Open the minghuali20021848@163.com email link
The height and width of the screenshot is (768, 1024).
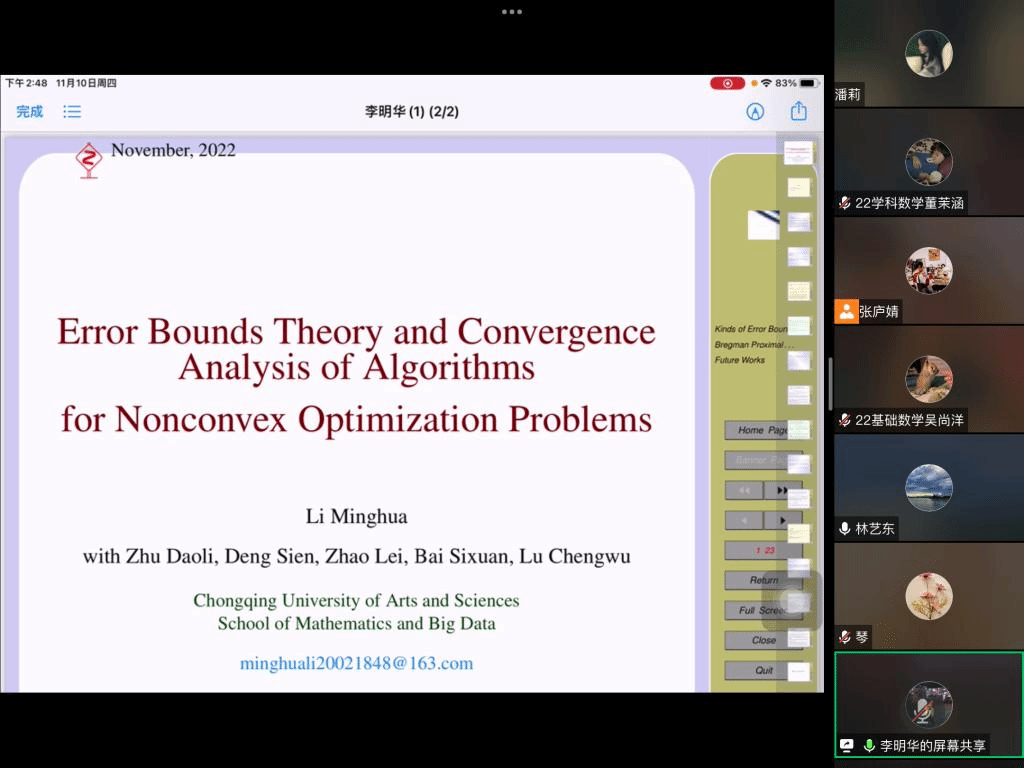[x=356, y=663]
